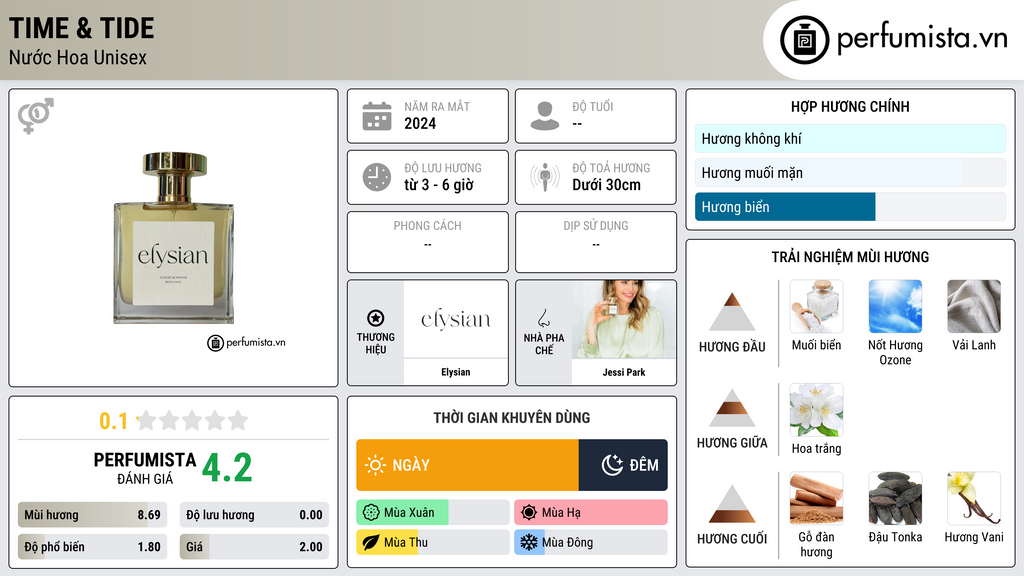This screenshot has width=1024, height=576.
Task: Click the projection icon beside Độ toả hương
Action: 545,177
